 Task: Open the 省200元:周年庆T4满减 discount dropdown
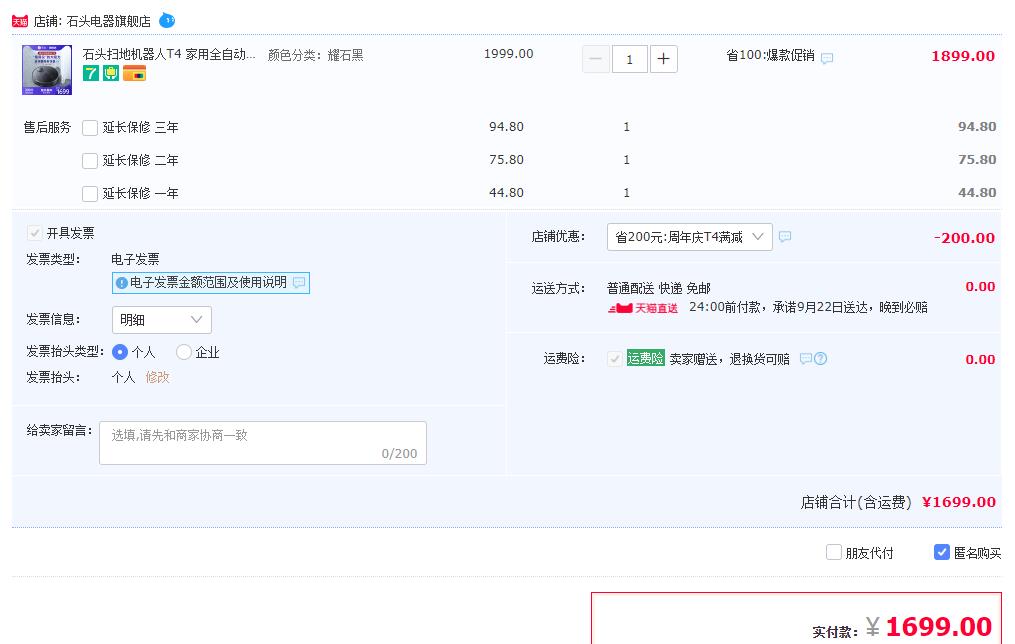[x=690, y=237]
